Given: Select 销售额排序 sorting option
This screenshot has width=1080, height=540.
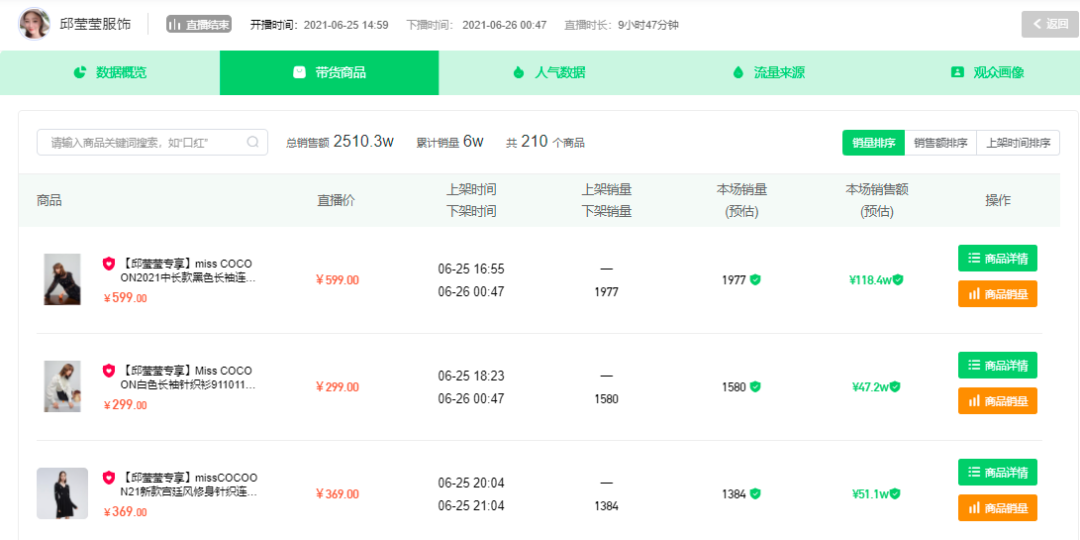Looking at the screenshot, I should pos(941,143).
